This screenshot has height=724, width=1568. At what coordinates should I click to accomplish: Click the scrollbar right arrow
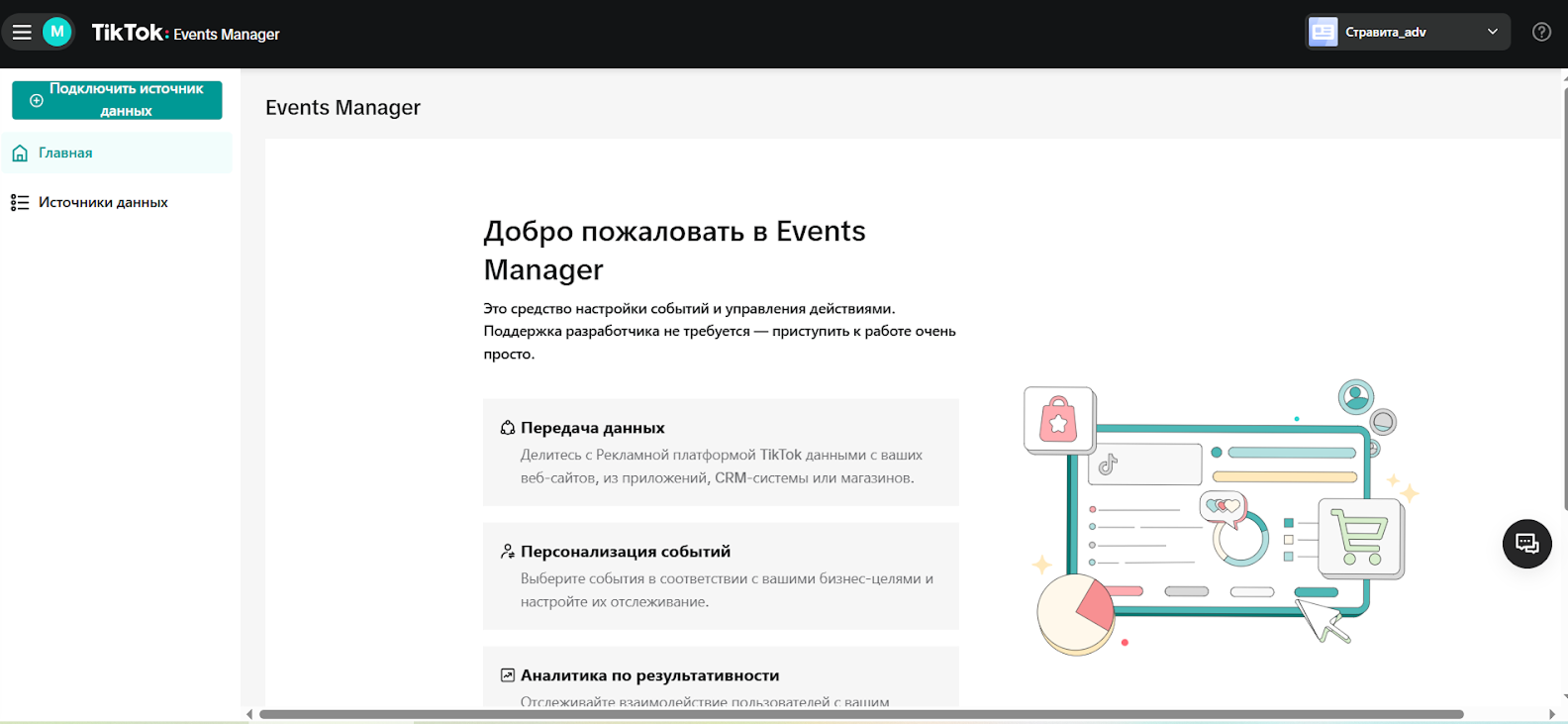1551,714
